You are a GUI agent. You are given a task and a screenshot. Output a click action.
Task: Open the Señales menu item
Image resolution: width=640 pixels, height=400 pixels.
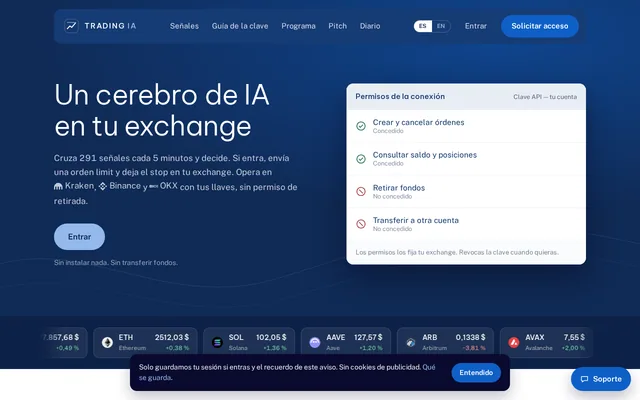tap(184, 26)
